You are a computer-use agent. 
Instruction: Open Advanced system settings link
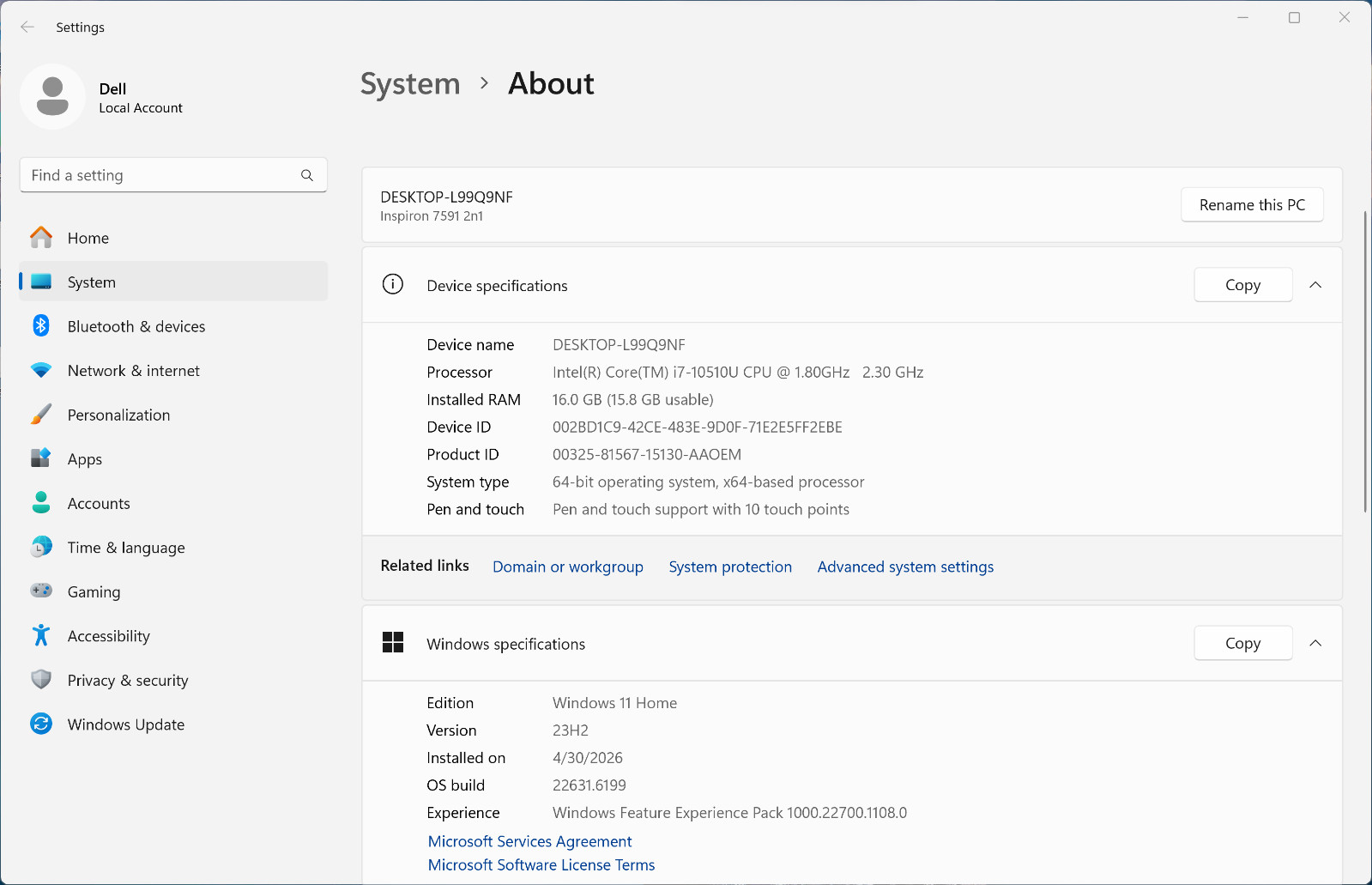point(905,567)
